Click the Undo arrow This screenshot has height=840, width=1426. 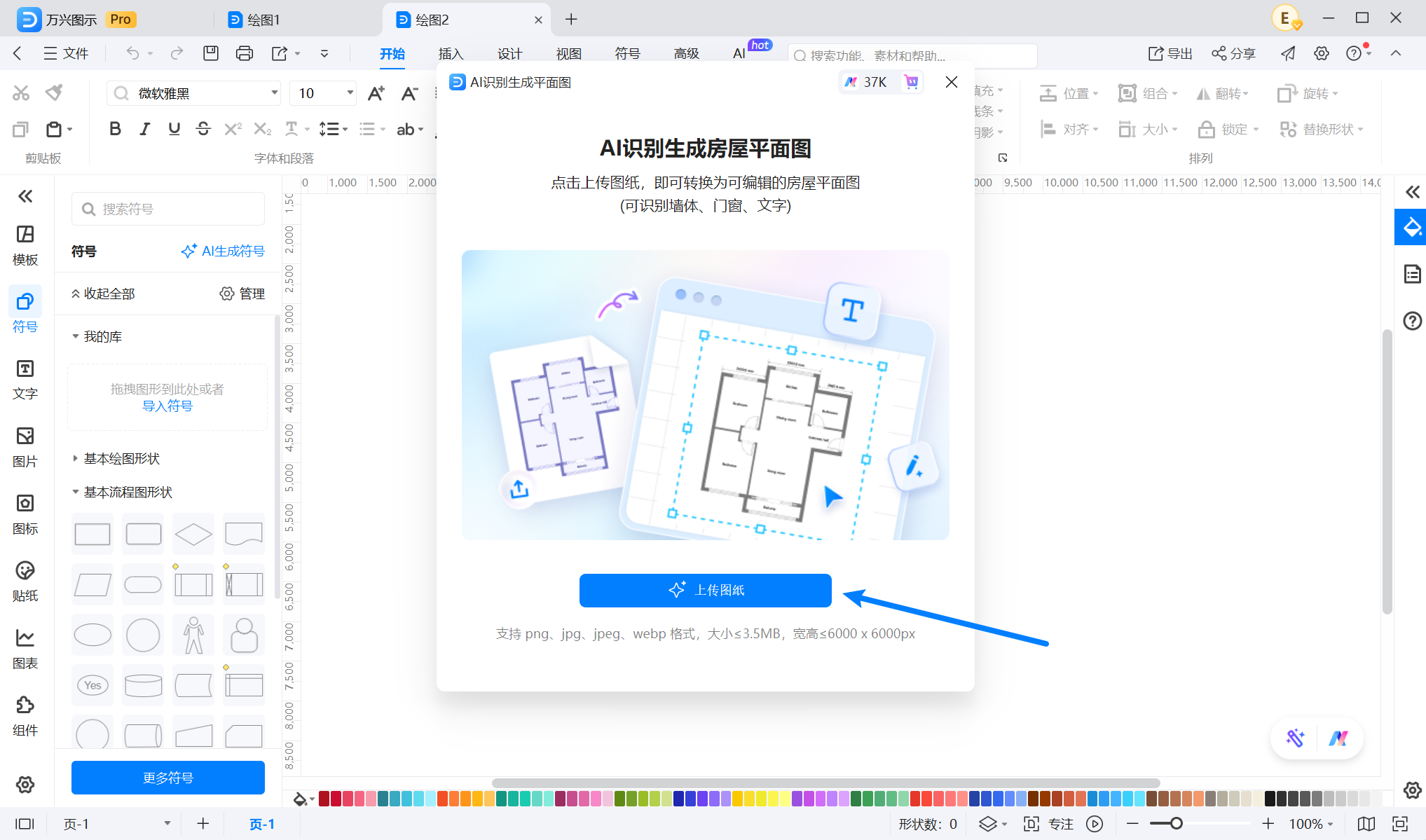[x=132, y=53]
